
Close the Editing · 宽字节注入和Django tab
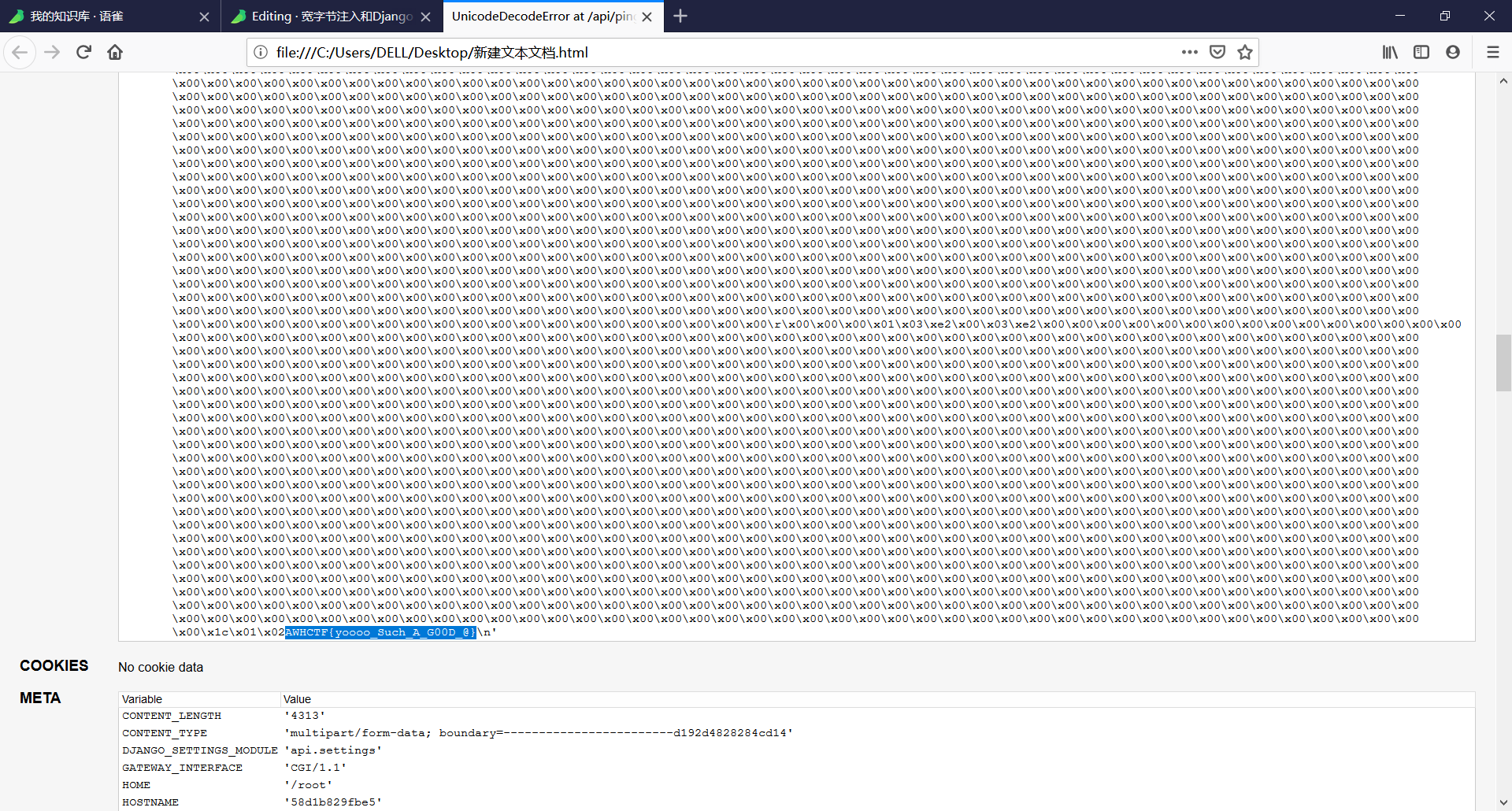click(425, 17)
